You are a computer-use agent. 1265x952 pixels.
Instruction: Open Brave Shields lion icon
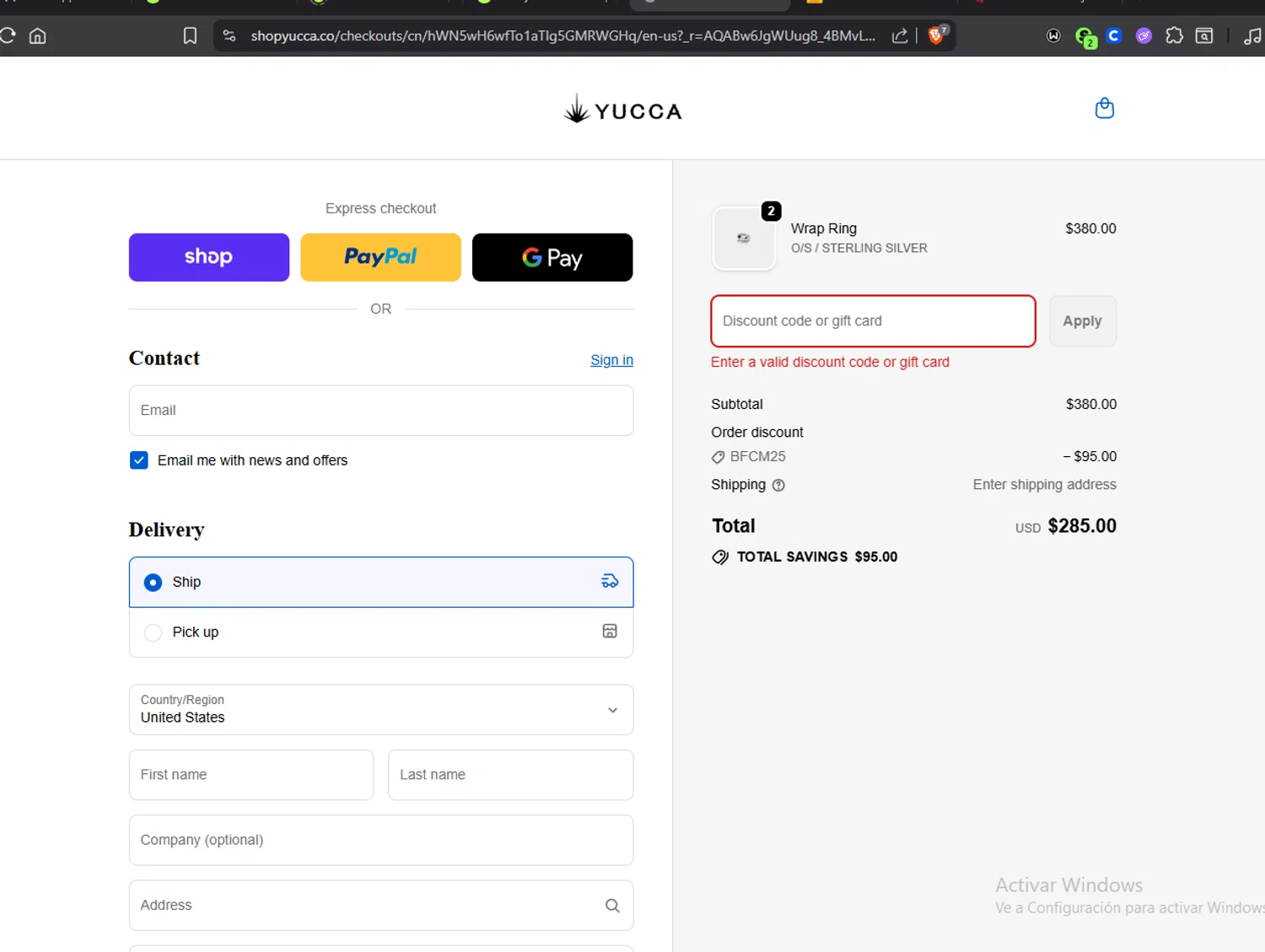936,35
